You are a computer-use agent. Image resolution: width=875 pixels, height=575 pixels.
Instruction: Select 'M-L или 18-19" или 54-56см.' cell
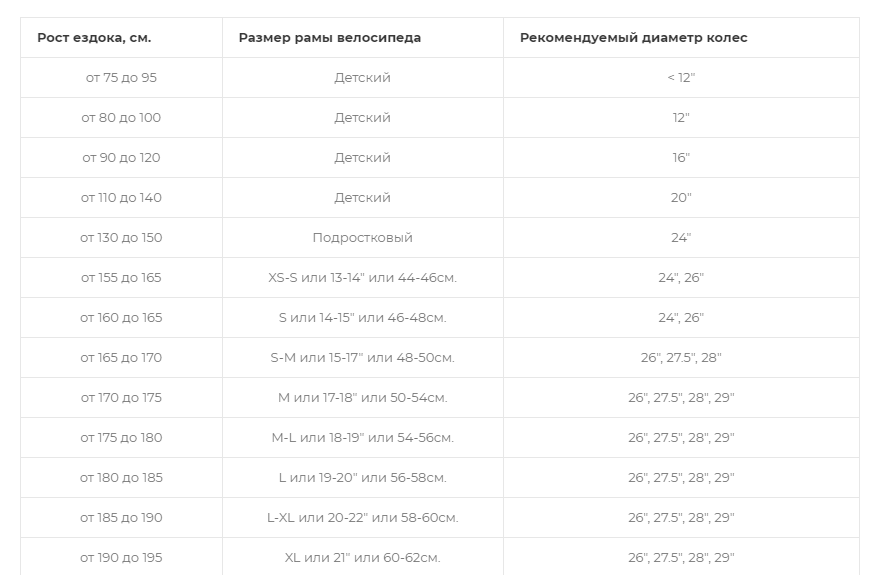tap(363, 438)
